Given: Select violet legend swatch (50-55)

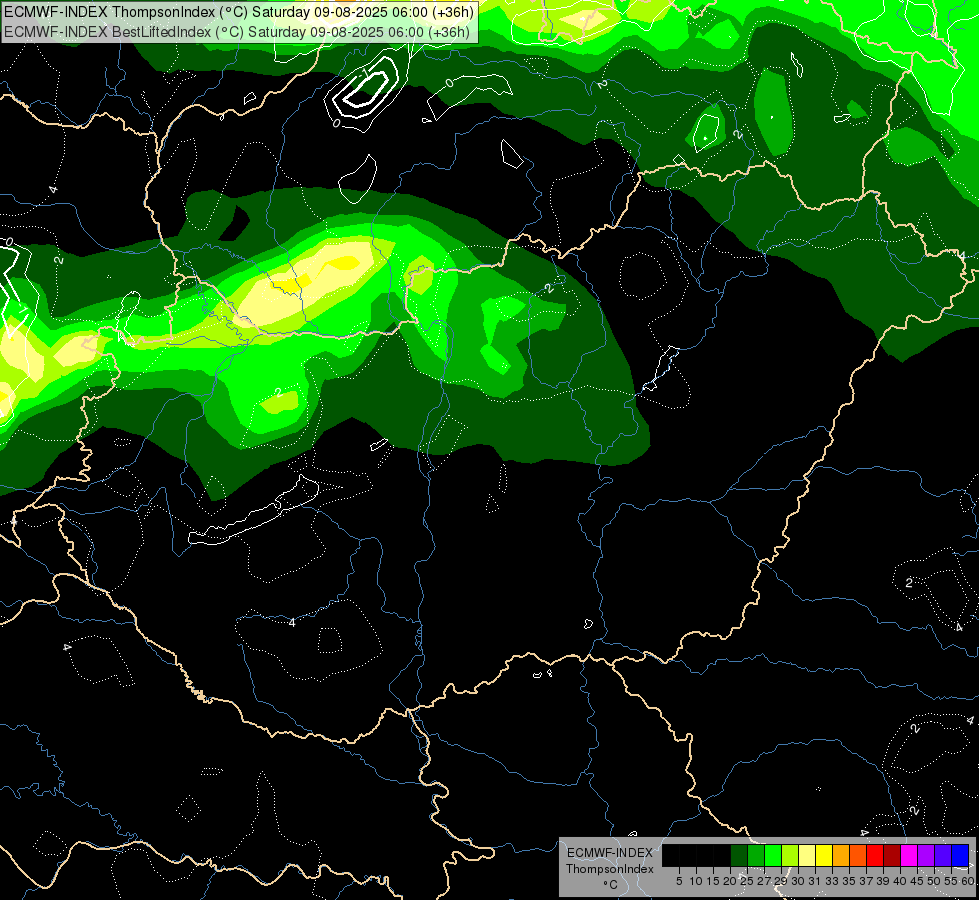Looking at the screenshot, I should tap(943, 855).
